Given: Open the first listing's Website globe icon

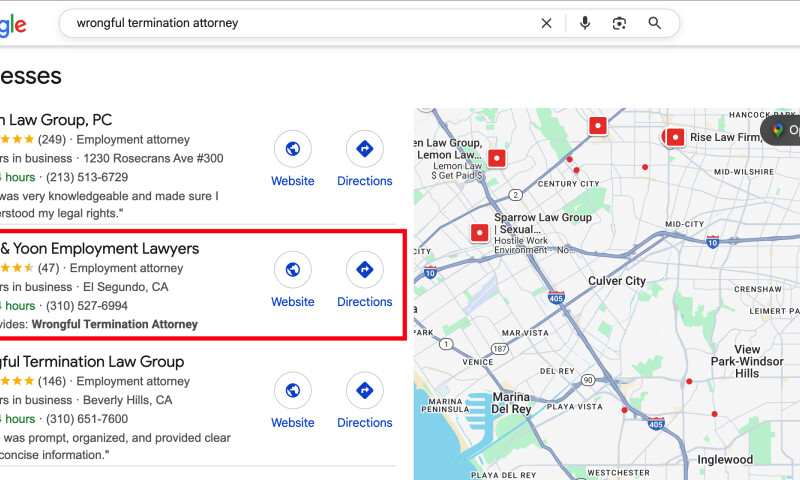Looking at the screenshot, I should click(x=292, y=149).
